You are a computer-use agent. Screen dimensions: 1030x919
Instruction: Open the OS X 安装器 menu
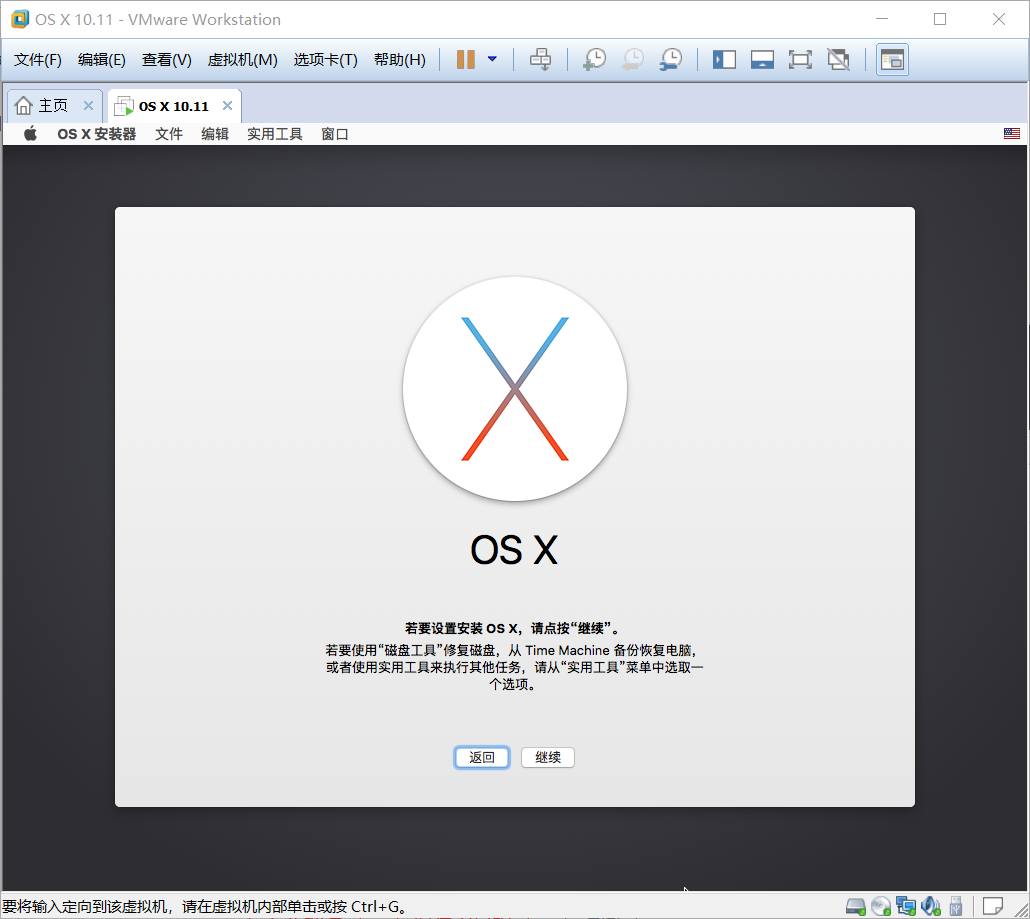point(97,134)
